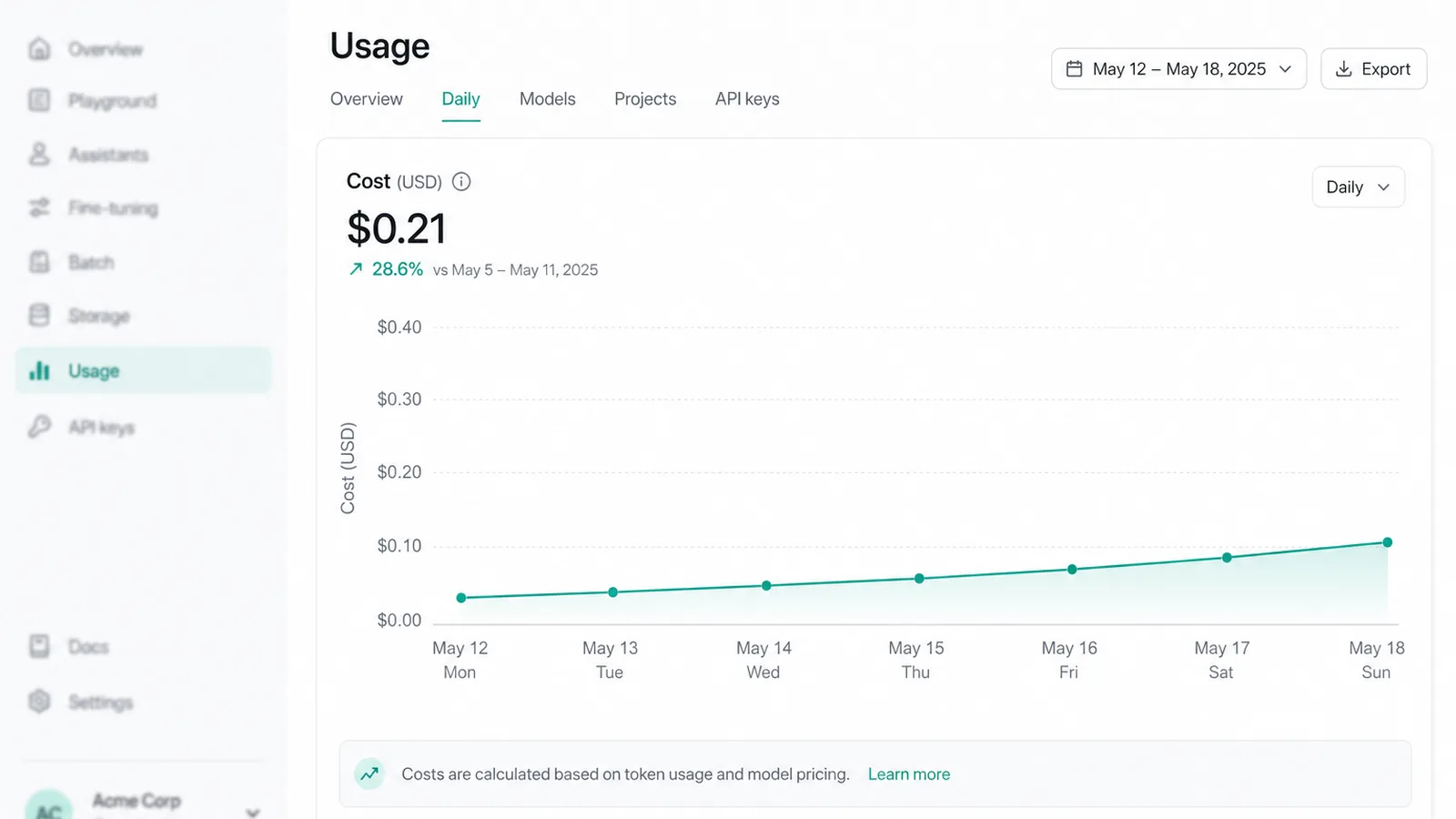Open Playground from the sidebar label
Viewport: 1456px width, 819px height.
[x=112, y=100]
